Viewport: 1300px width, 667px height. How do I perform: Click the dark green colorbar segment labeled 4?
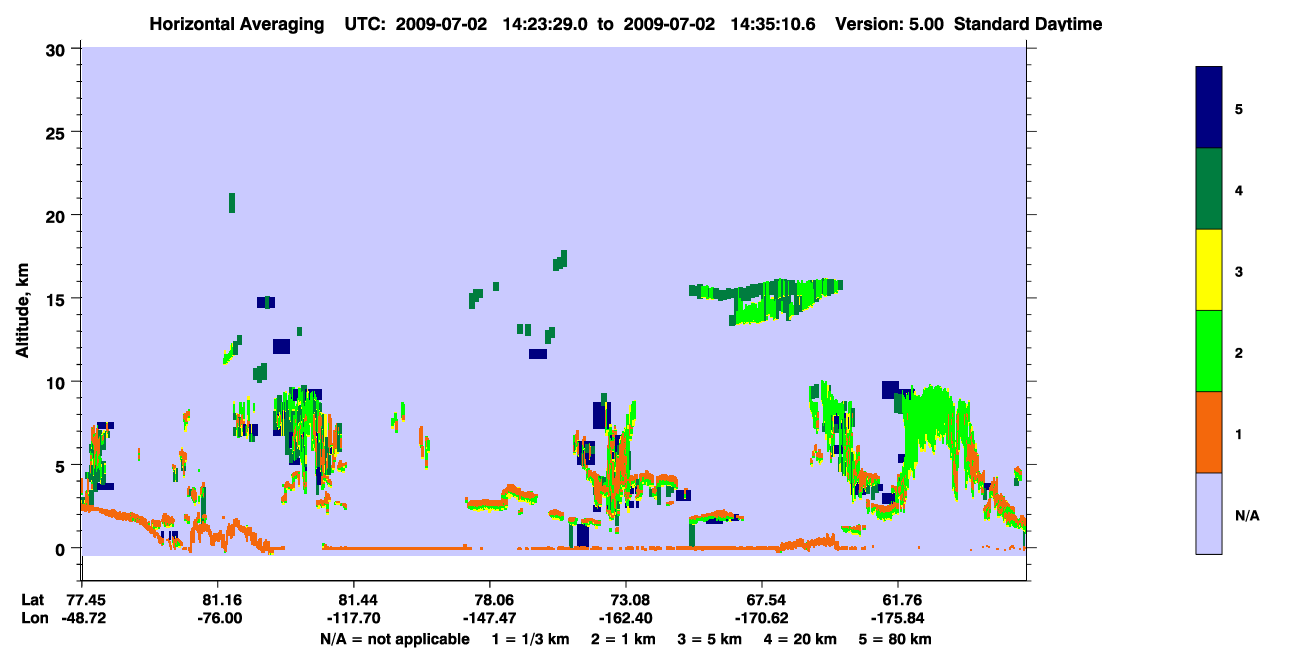coord(1209,189)
